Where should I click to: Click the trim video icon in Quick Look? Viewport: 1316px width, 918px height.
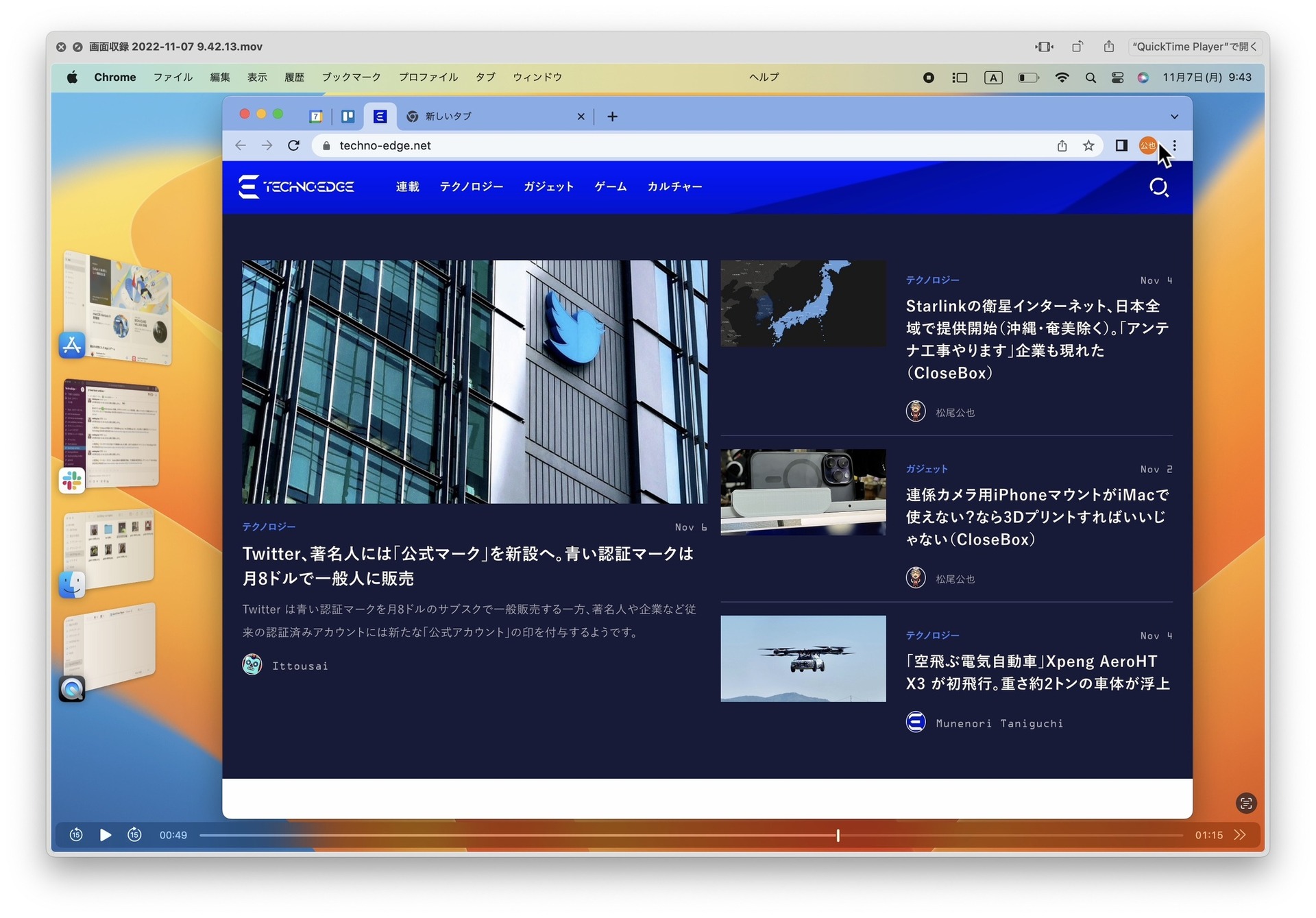point(1044,47)
